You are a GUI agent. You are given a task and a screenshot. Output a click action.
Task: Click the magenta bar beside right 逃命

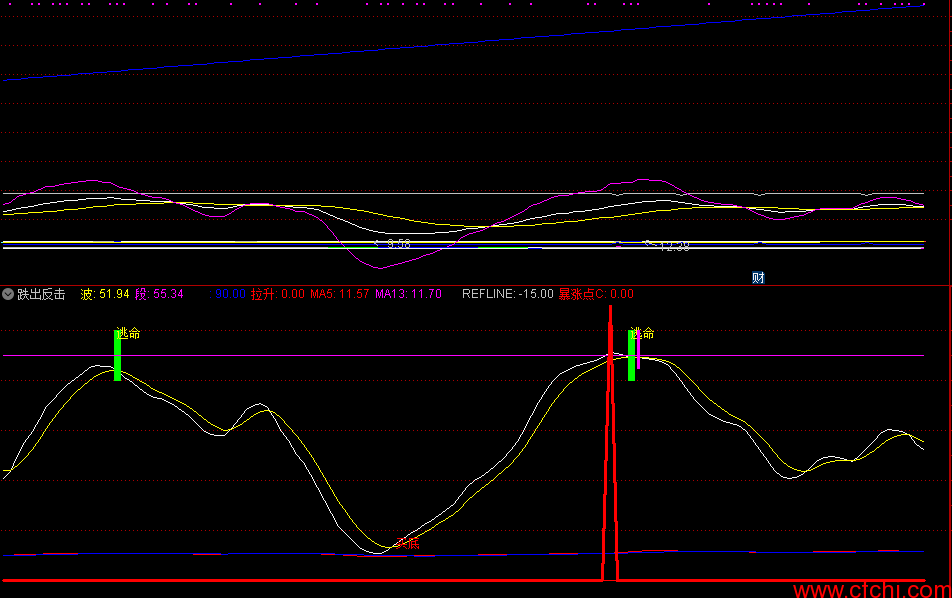click(x=638, y=350)
